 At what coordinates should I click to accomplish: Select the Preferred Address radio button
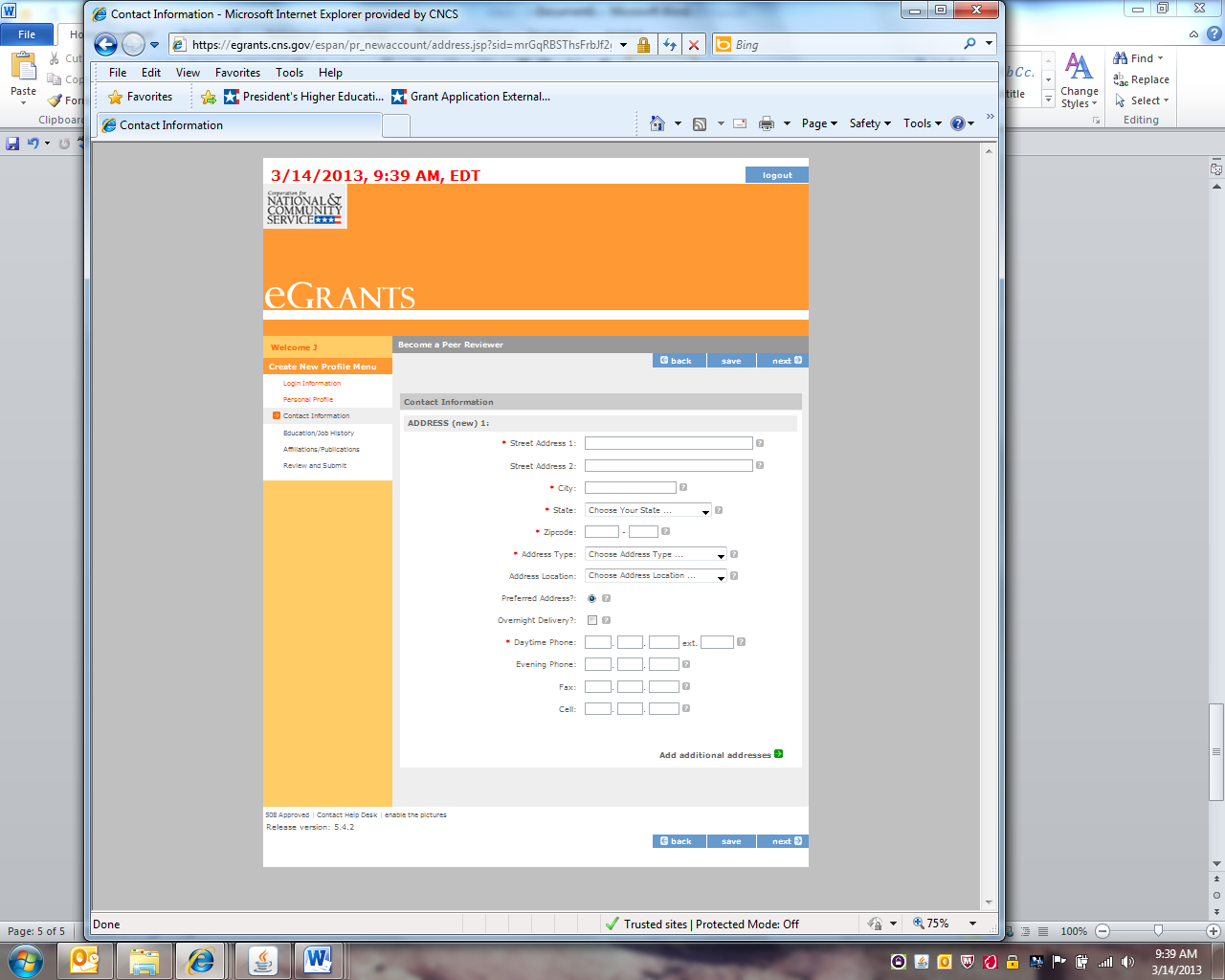tap(591, 598)
